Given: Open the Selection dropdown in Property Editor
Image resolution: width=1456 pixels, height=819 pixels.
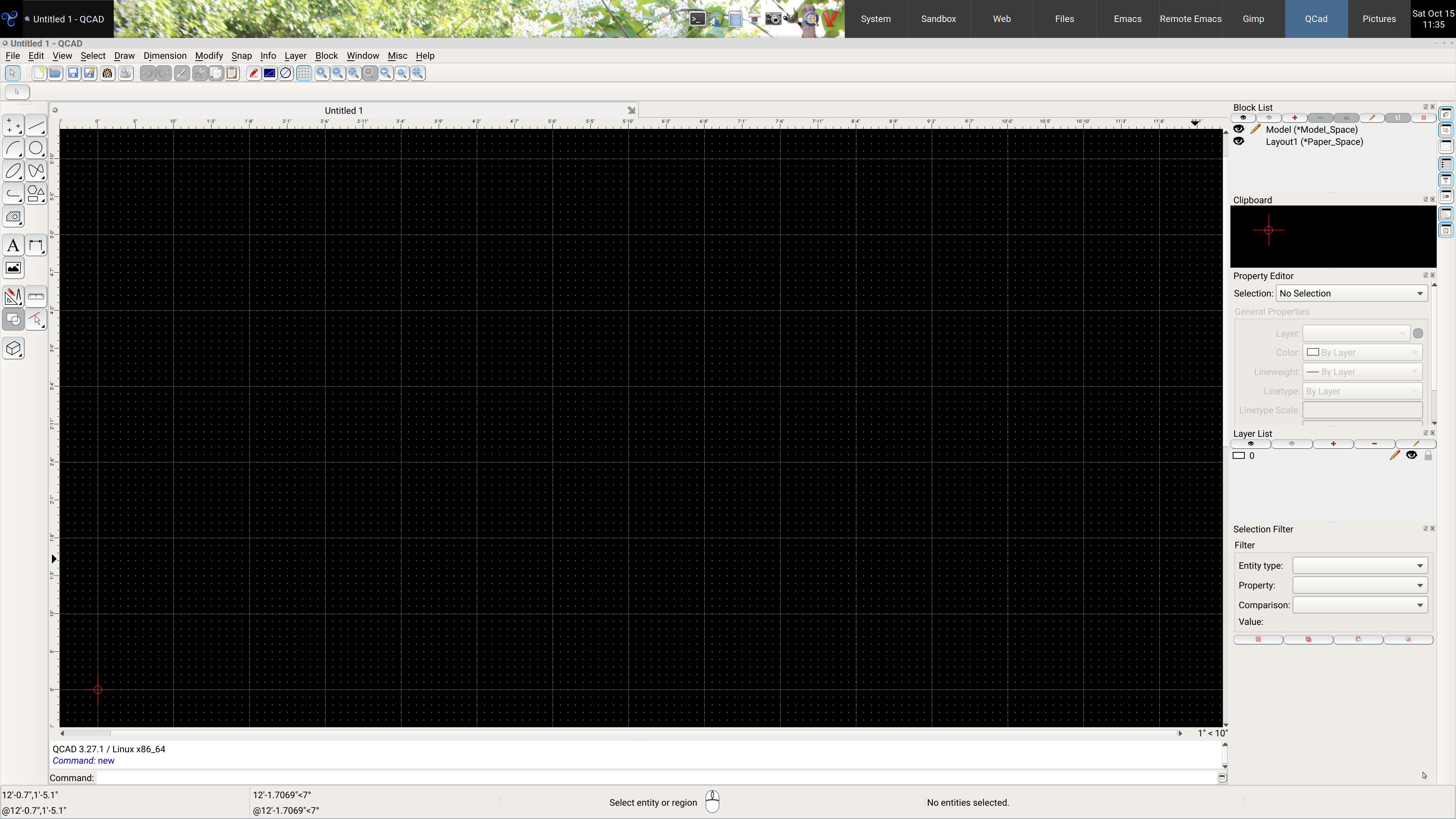Looking at the screenshot, I should pyautogui.click(x=1351, y=293).
